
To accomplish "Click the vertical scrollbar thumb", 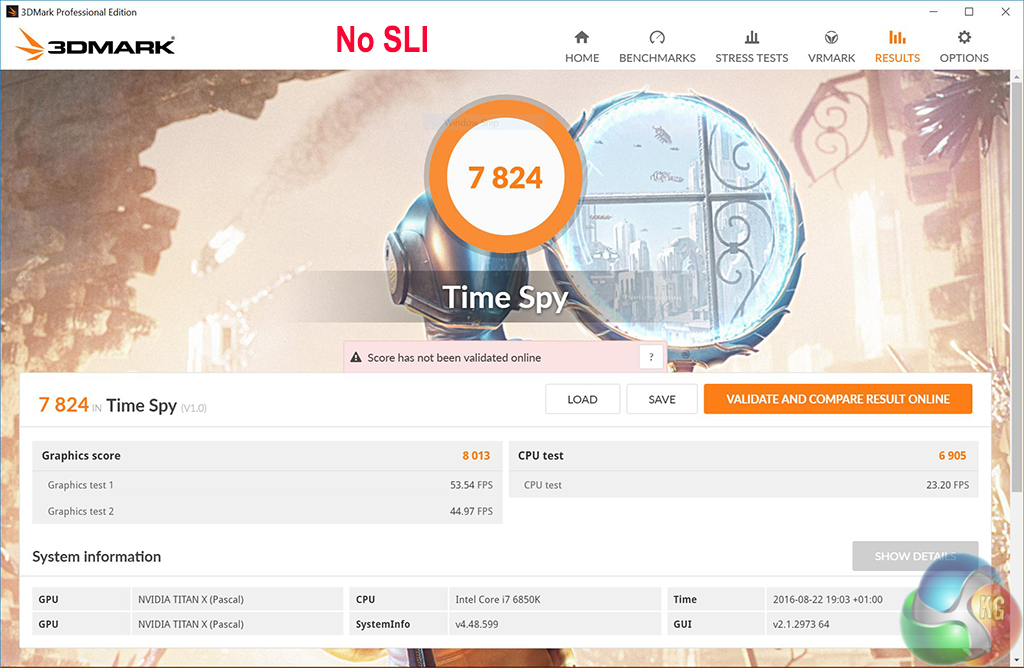I will click(1017, 287).
